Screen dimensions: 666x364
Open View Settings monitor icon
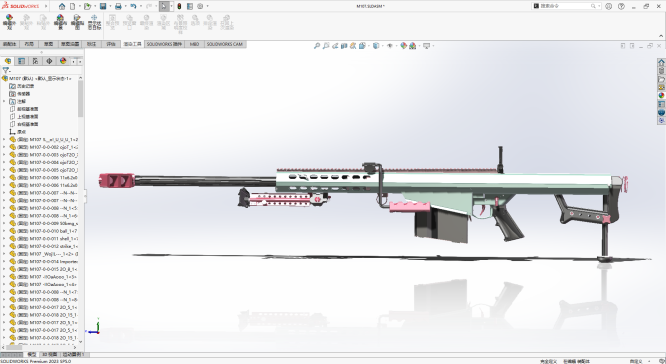click(x=426, y=45)
